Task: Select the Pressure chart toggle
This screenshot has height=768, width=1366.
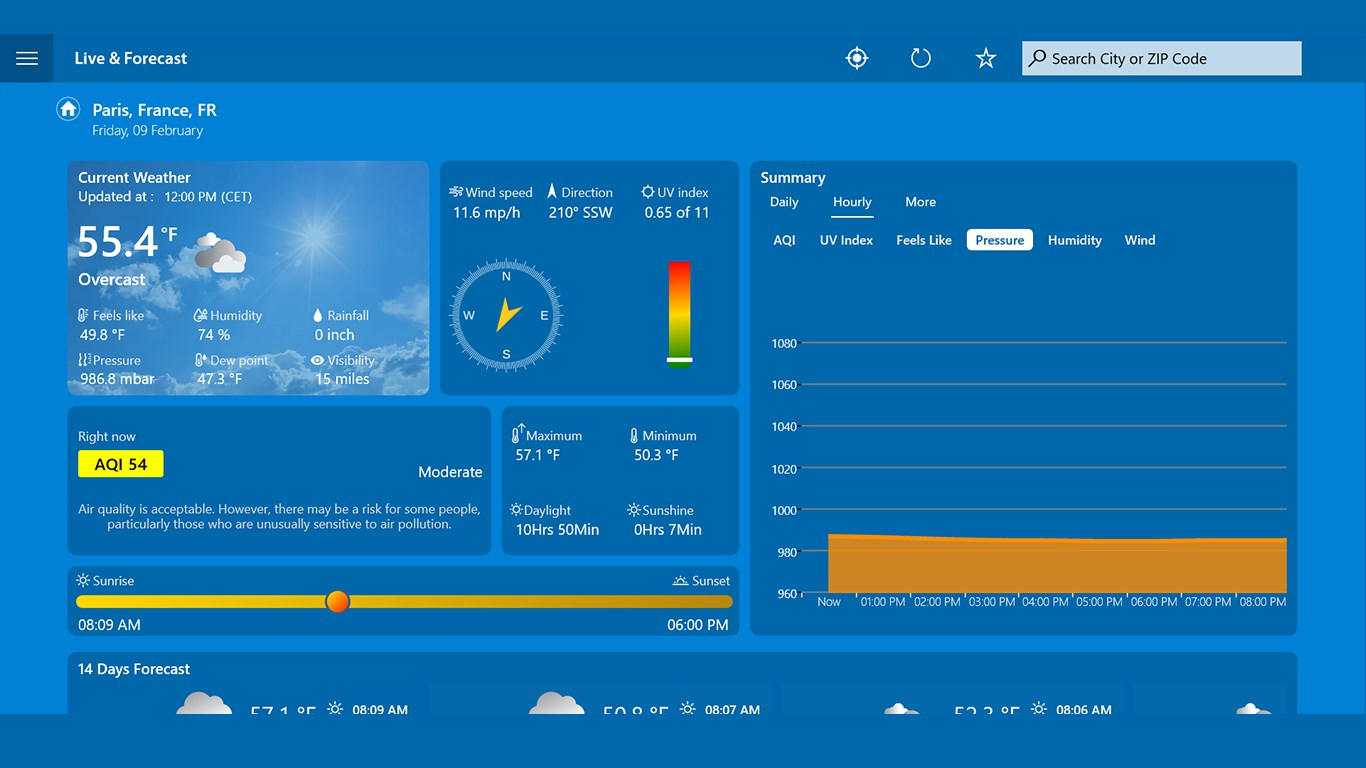Action: tap(998, 240)
